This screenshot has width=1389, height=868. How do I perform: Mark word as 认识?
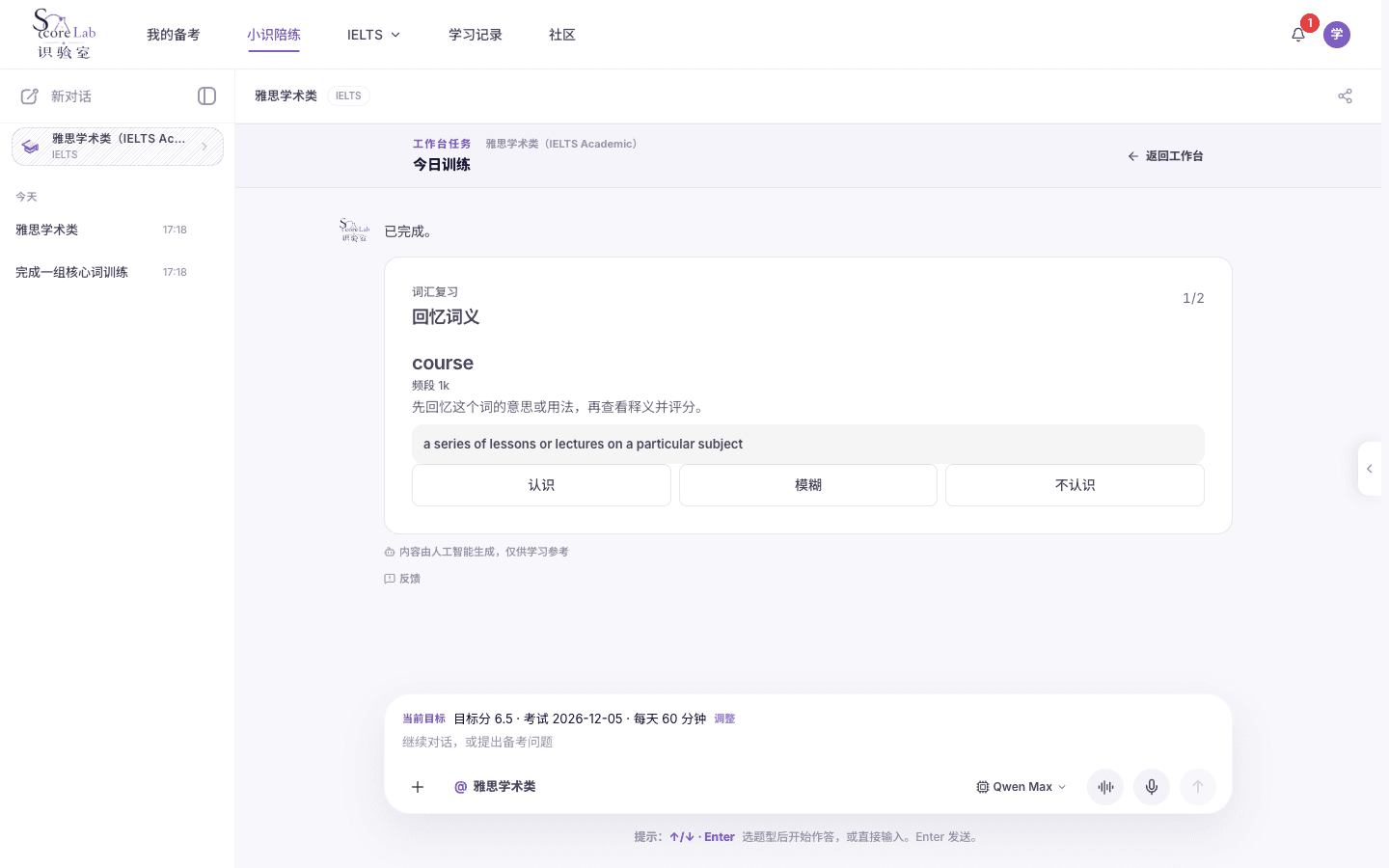click(541, 485)
